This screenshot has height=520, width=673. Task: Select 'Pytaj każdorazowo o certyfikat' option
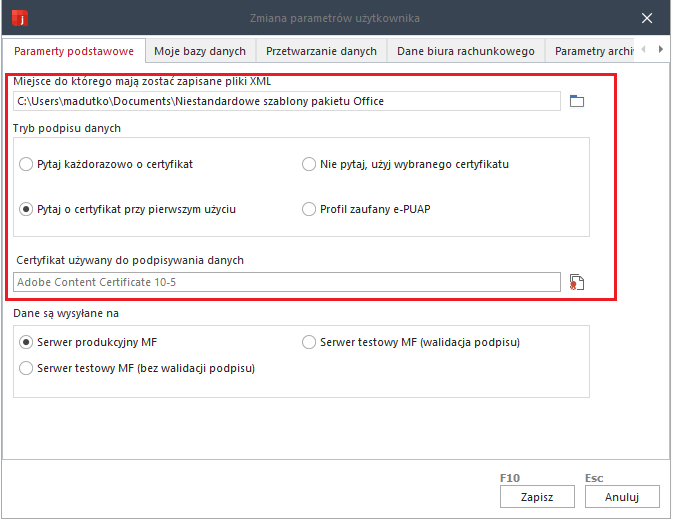[x=27, y=164]
